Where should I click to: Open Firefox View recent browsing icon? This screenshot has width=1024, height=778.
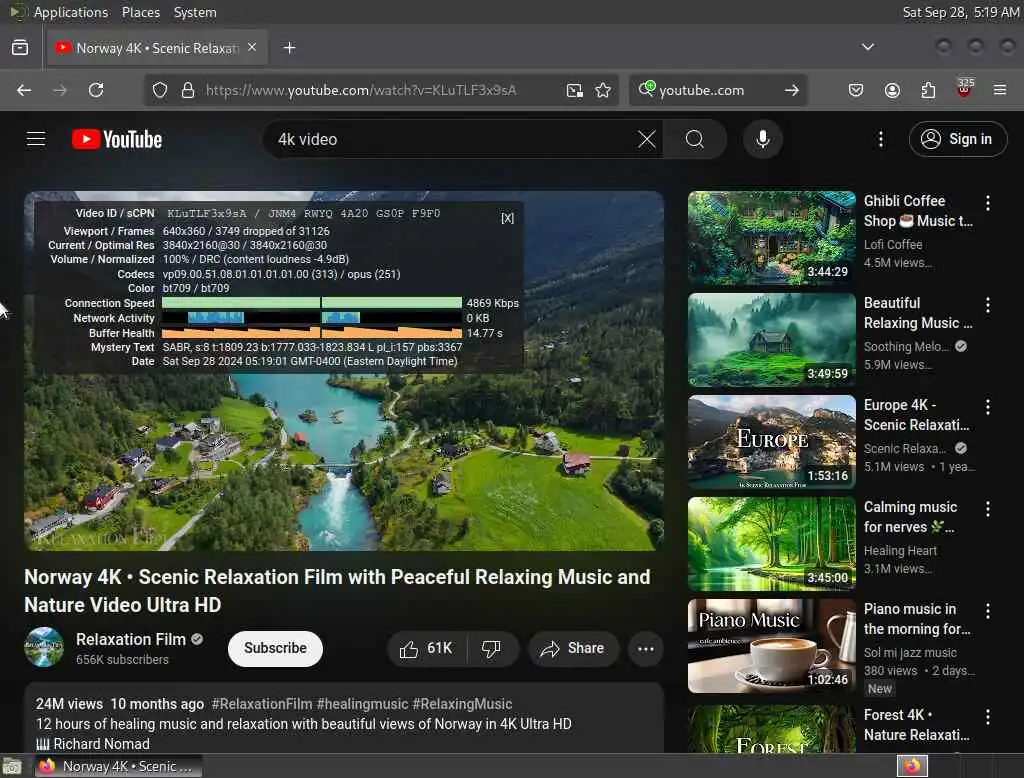20,48
